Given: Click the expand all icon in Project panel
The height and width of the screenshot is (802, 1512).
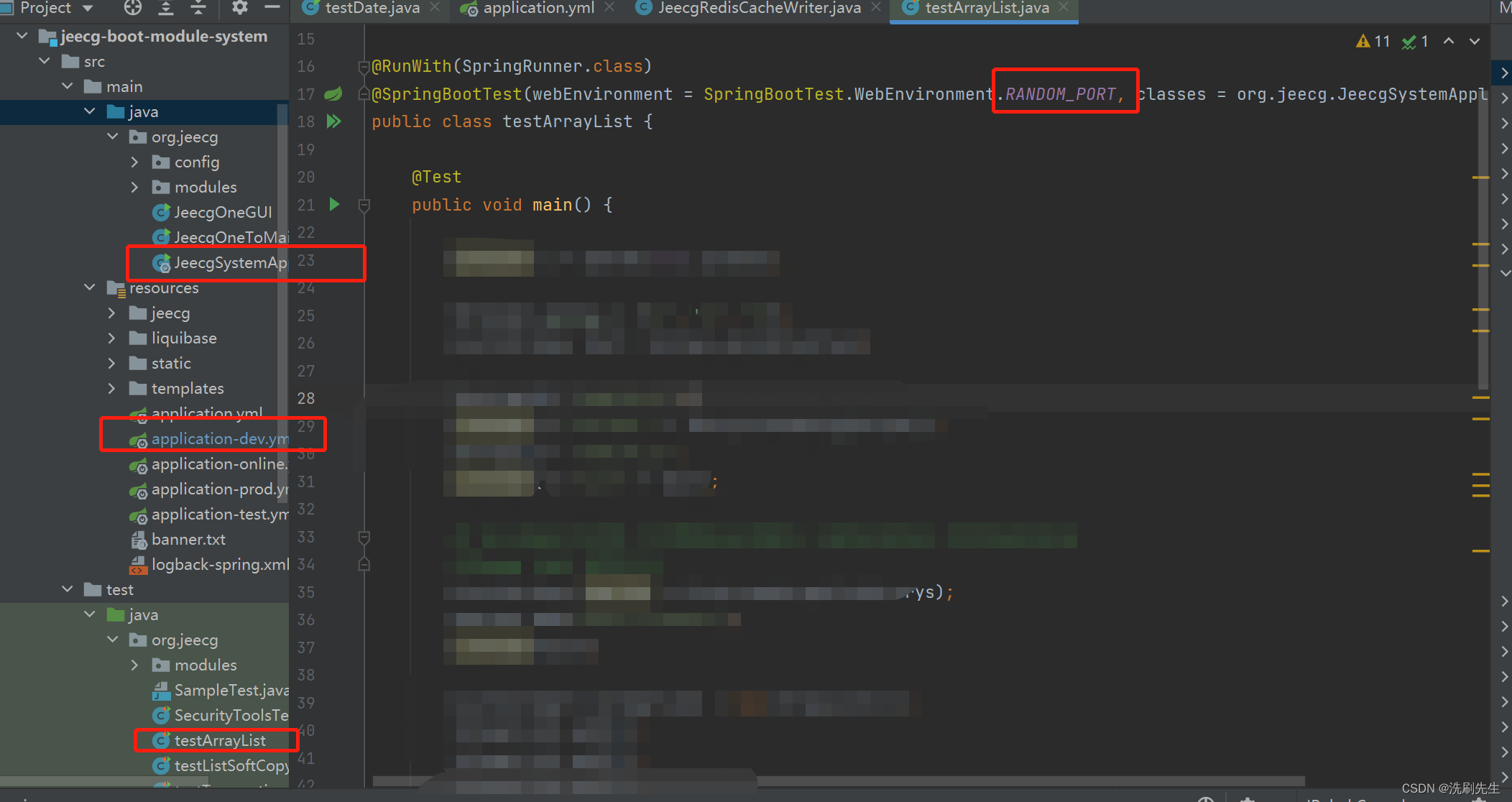Looking at the screenshot, I should pyautogui.click(x=166, y=8).
